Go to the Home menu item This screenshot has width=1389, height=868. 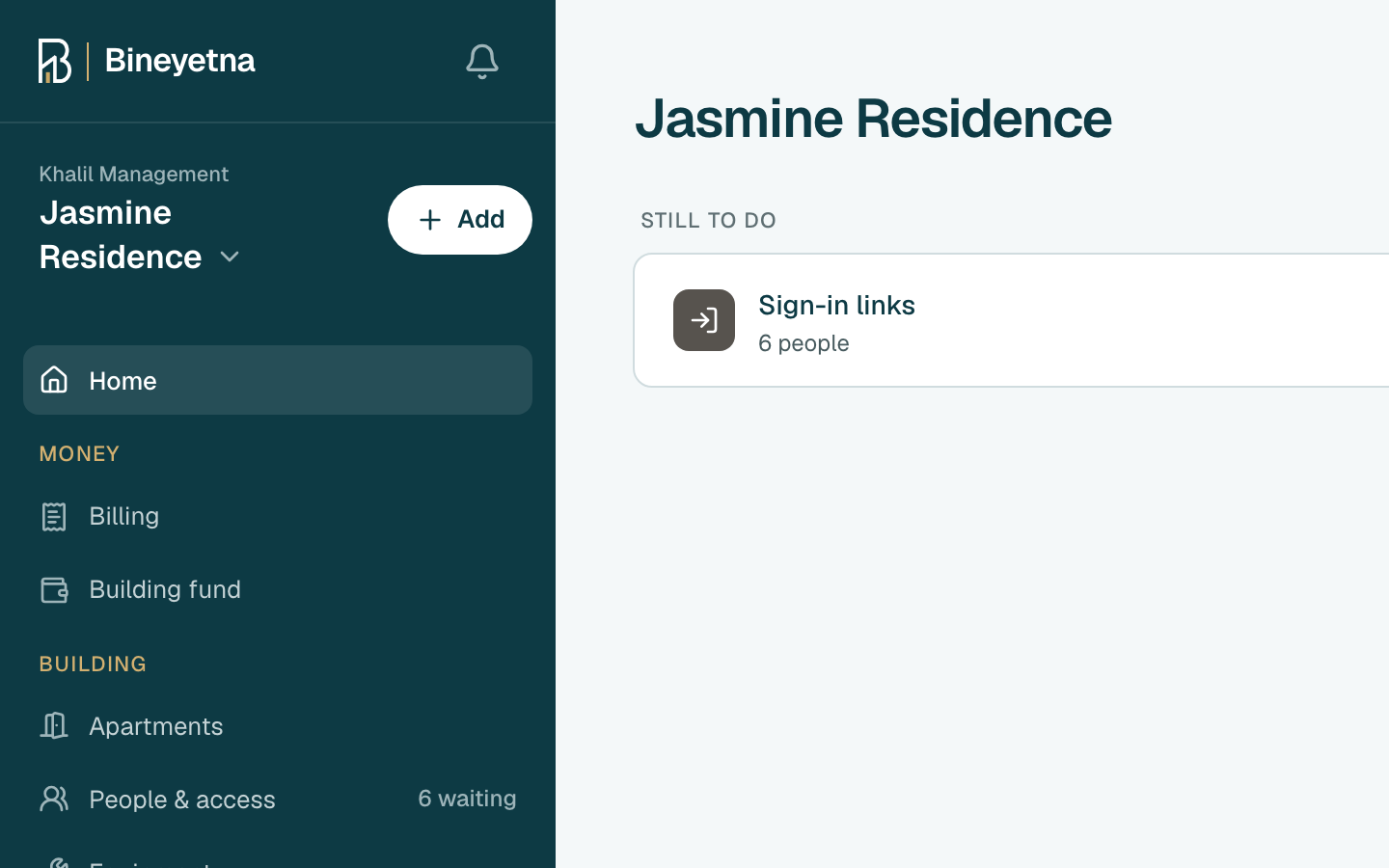pos(278,380)
